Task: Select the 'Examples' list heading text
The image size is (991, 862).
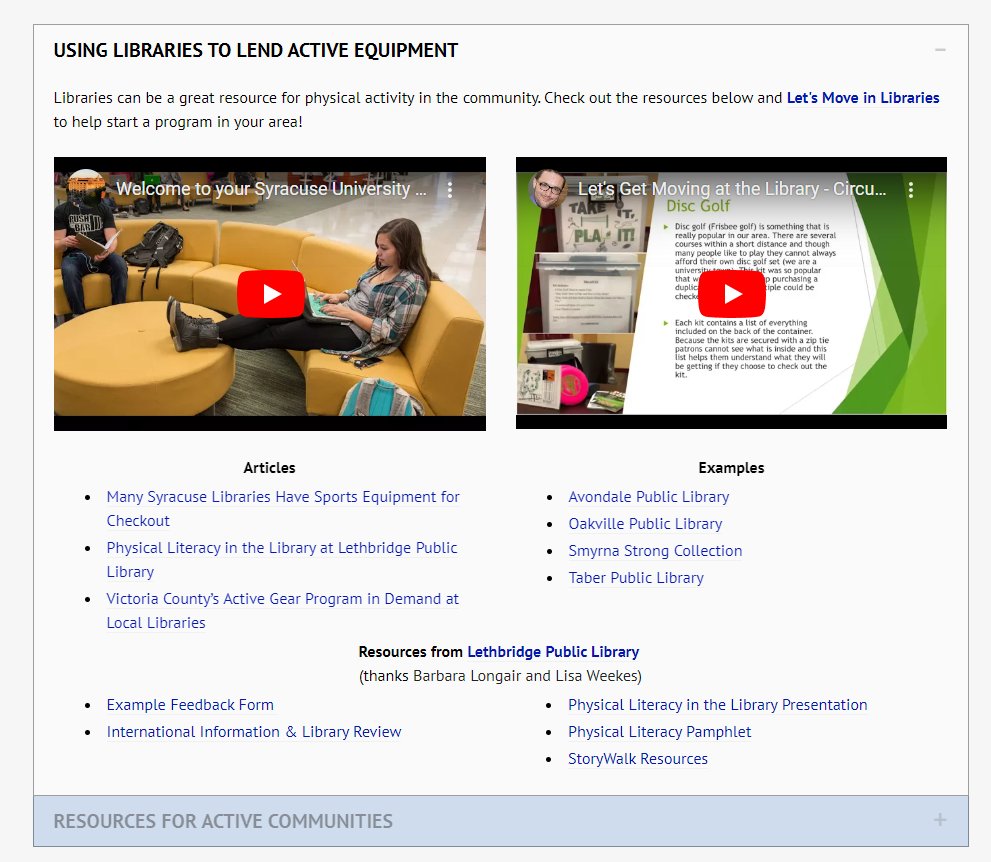Action: tap(731, 468)
